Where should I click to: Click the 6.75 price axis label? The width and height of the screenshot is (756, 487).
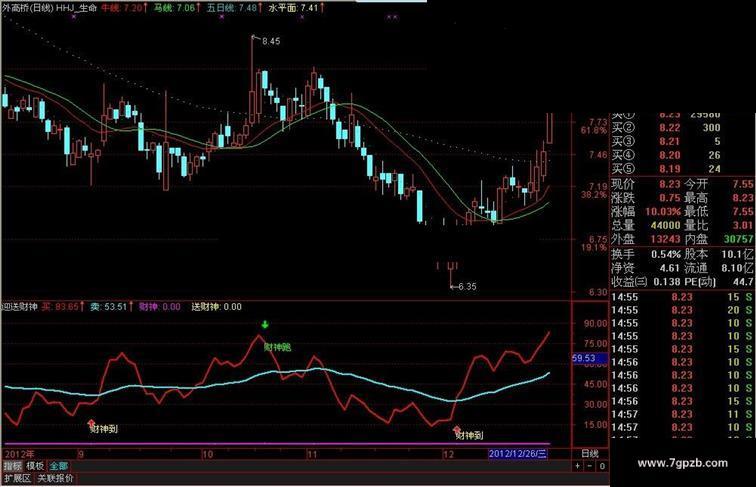coord(598,239)
